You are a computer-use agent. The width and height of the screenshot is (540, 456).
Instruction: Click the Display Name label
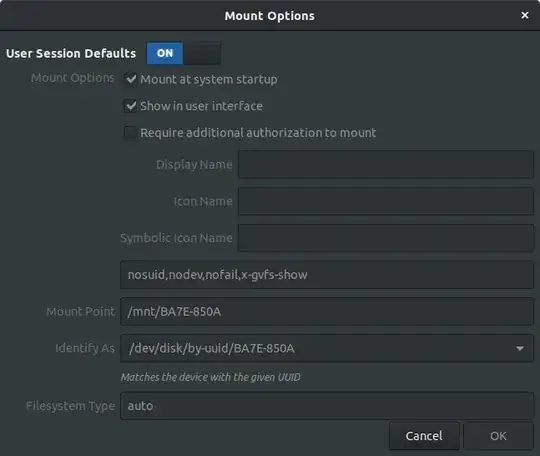(x=194, y=165)
